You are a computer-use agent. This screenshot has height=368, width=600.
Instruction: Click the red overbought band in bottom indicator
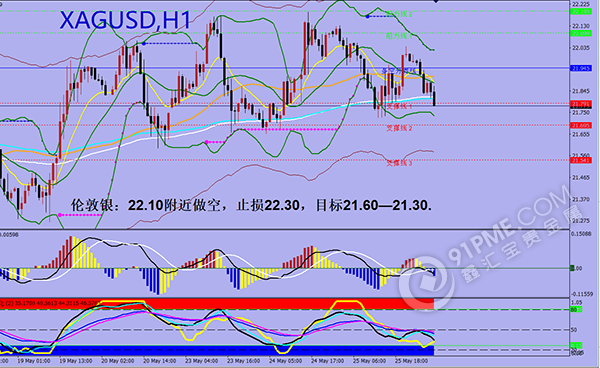[x=217, y=304]
